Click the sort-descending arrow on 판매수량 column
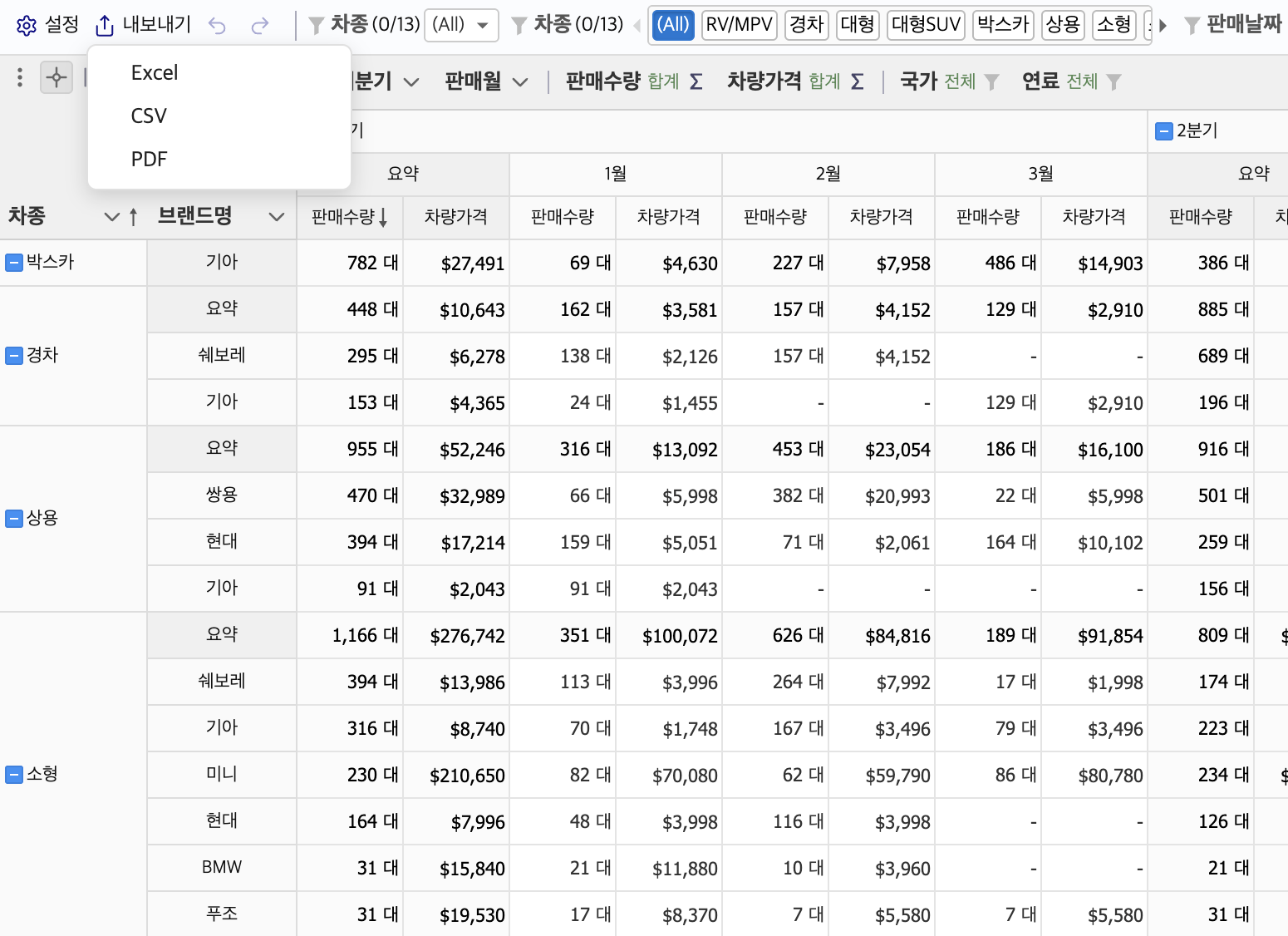1288x936 pixels. 383,218
